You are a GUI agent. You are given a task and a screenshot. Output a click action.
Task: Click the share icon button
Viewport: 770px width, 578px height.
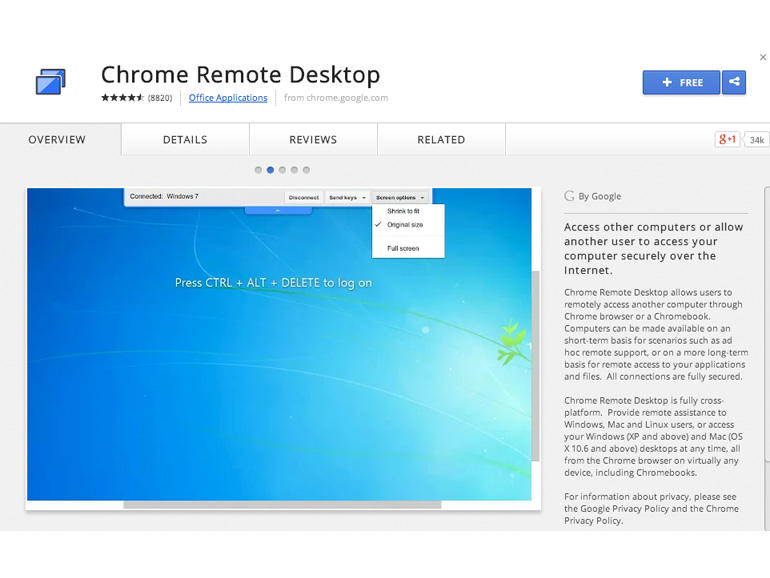coord(734,82)
